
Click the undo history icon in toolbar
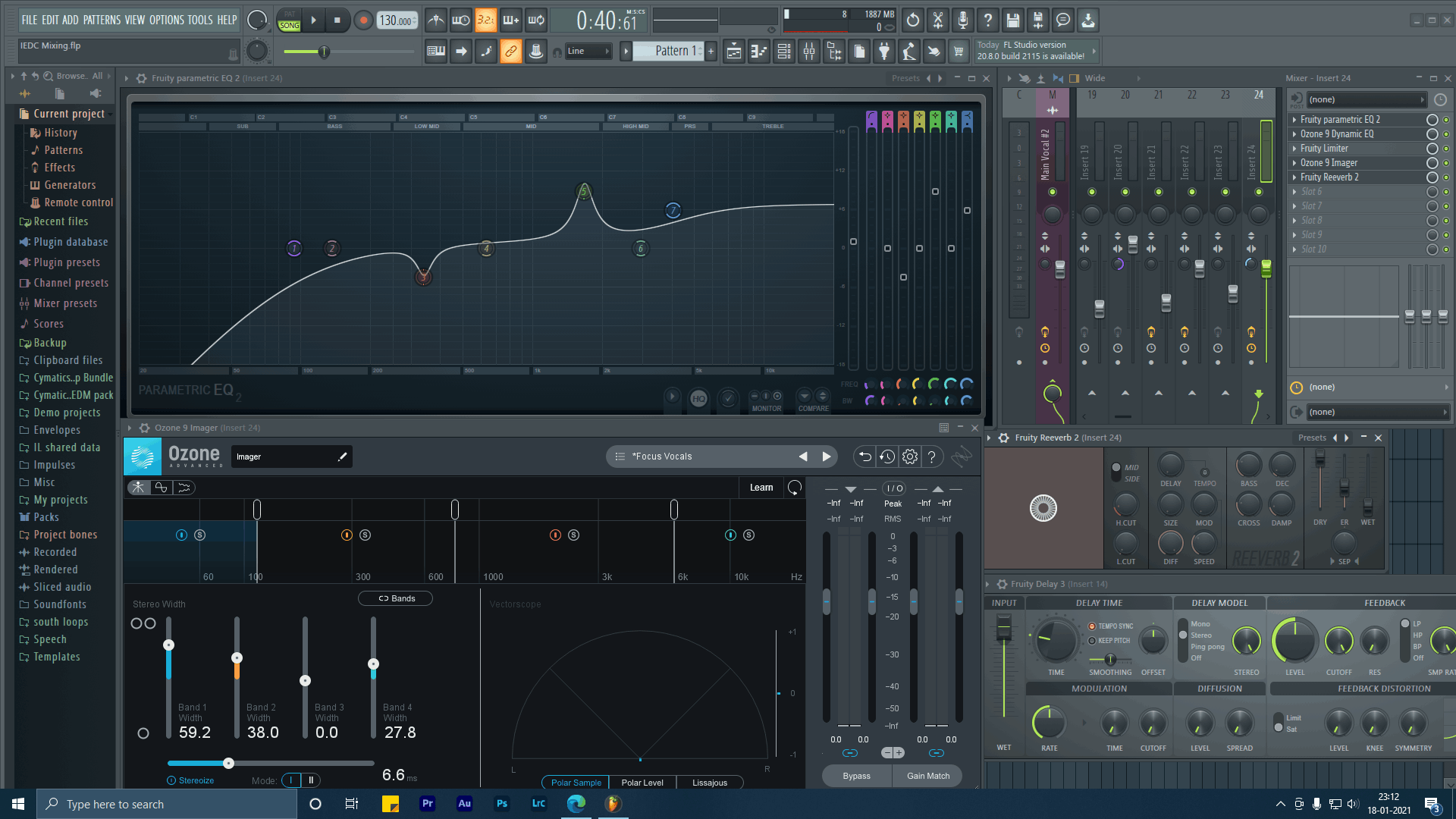tap(912, 20)
